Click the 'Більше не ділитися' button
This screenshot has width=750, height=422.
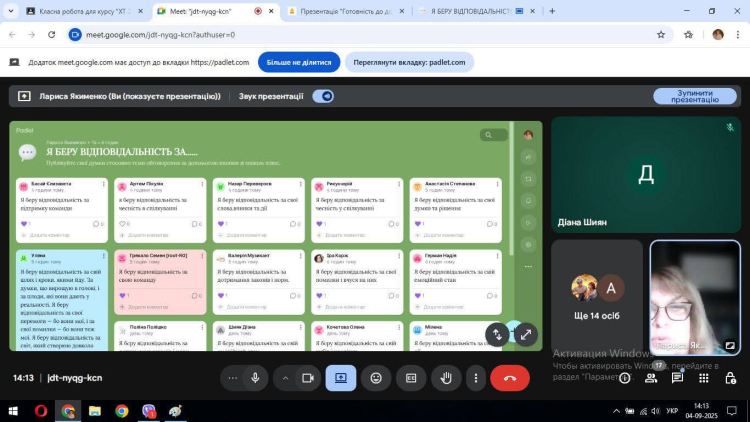coord(299,62)
